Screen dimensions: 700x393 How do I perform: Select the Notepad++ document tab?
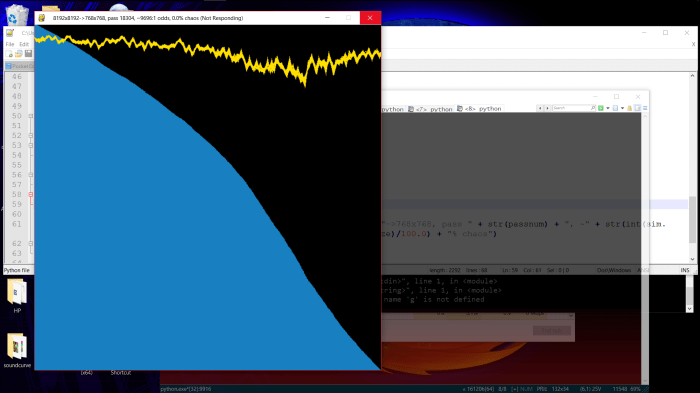click(19, 66)
